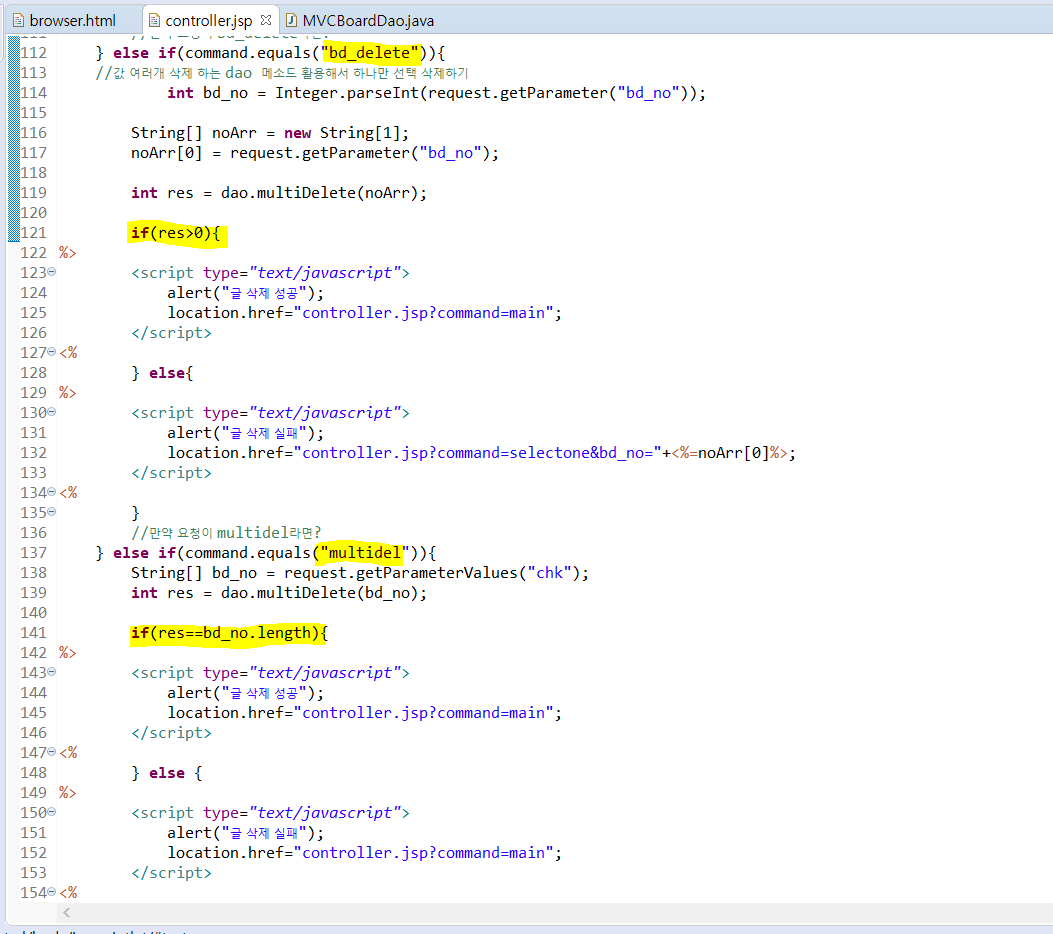The image size is (1053, 934).
Task: Click the script open tag on line 123
Action: tap(270, 273)
